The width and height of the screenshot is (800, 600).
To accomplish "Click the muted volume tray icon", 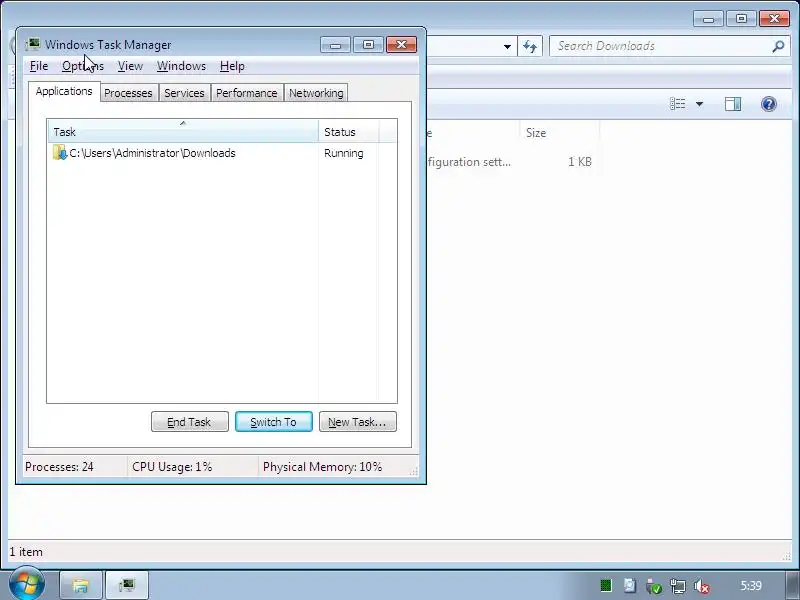I will click(702, 587).
